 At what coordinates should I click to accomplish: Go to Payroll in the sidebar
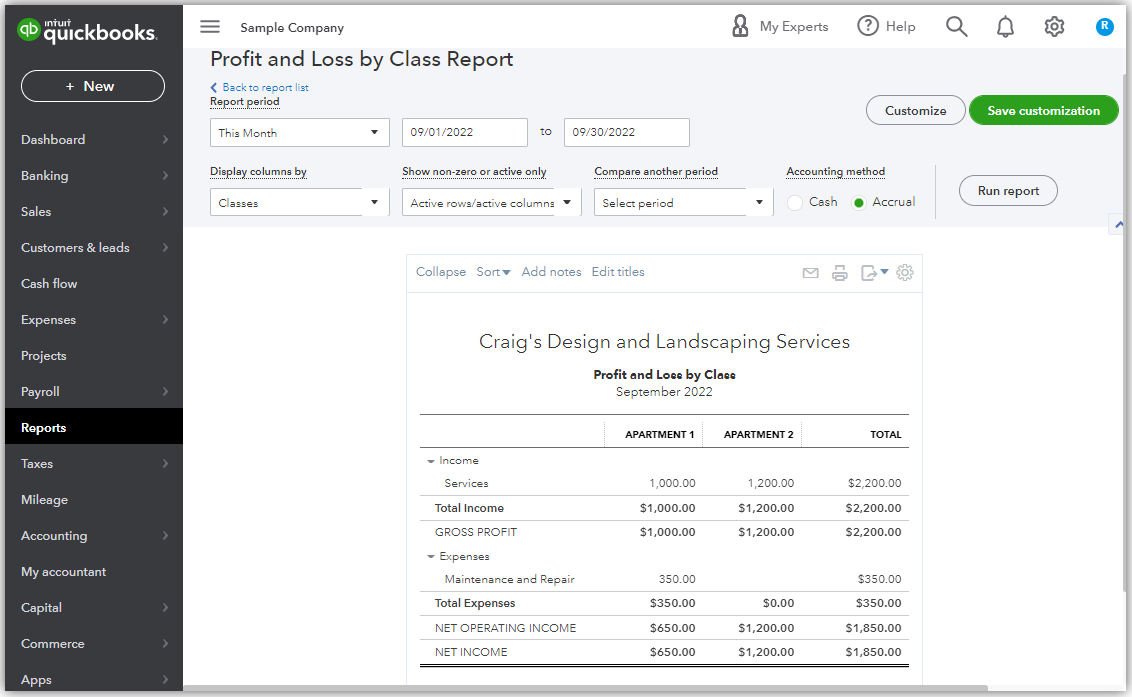(x=41, y=392)
